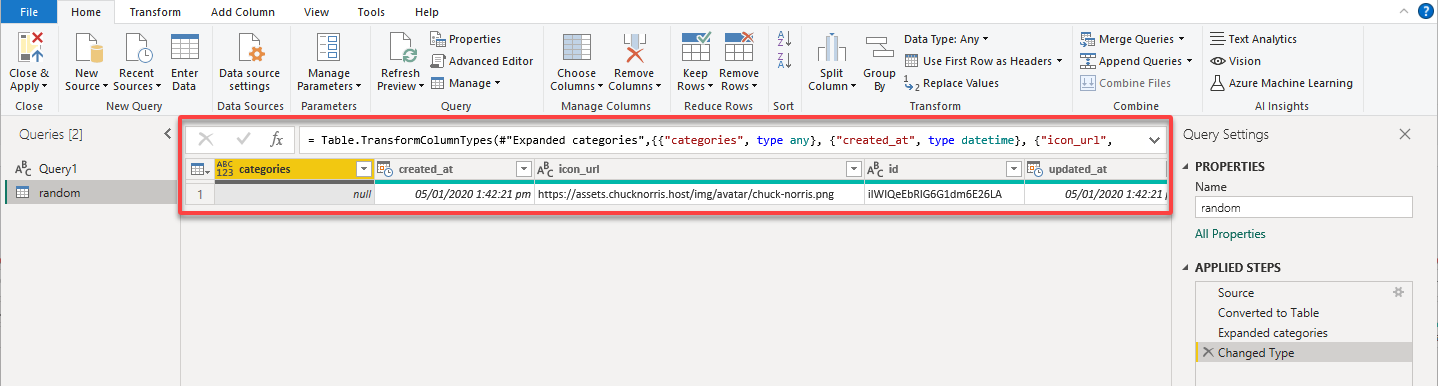Image resolution: width=1438 pixels, height=386 pixels.
Task: Click Azure Machine Learning
Action: coord(1281,83)
